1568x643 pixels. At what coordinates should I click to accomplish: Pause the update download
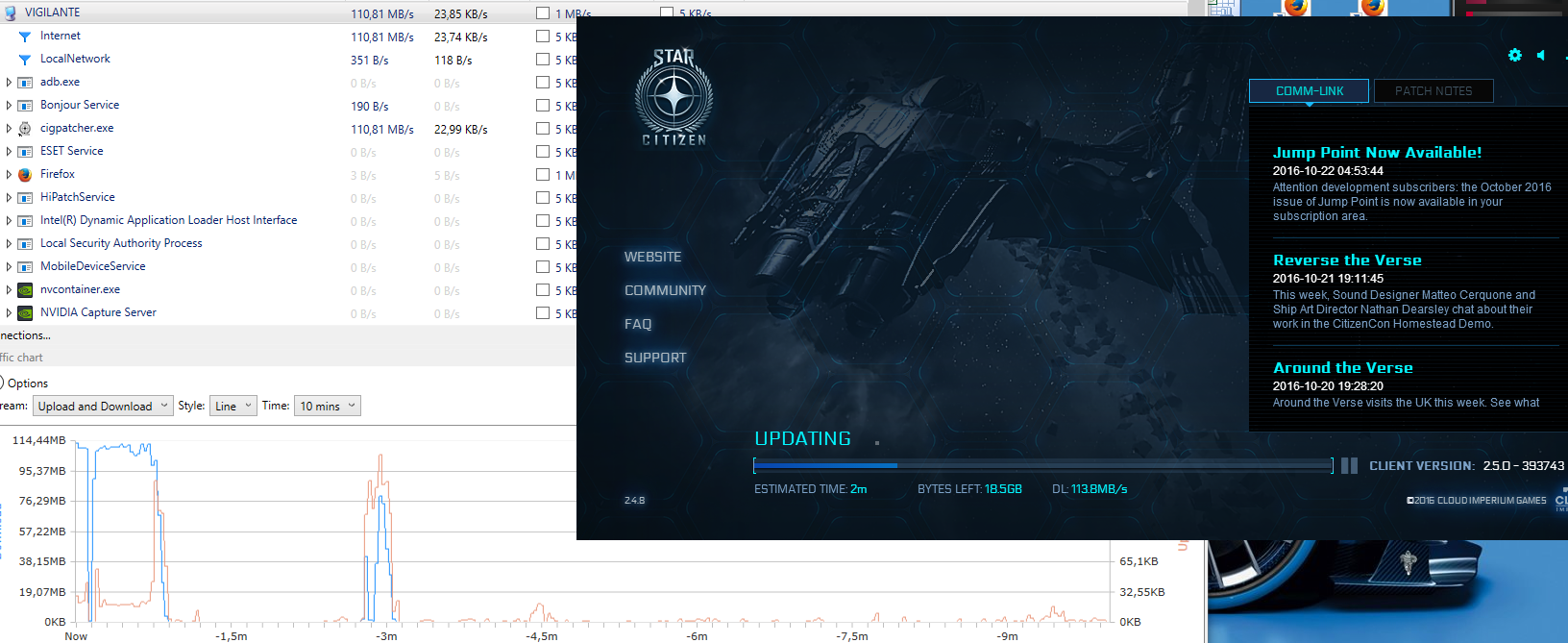pyautogui.click(x=1350, y=465)
